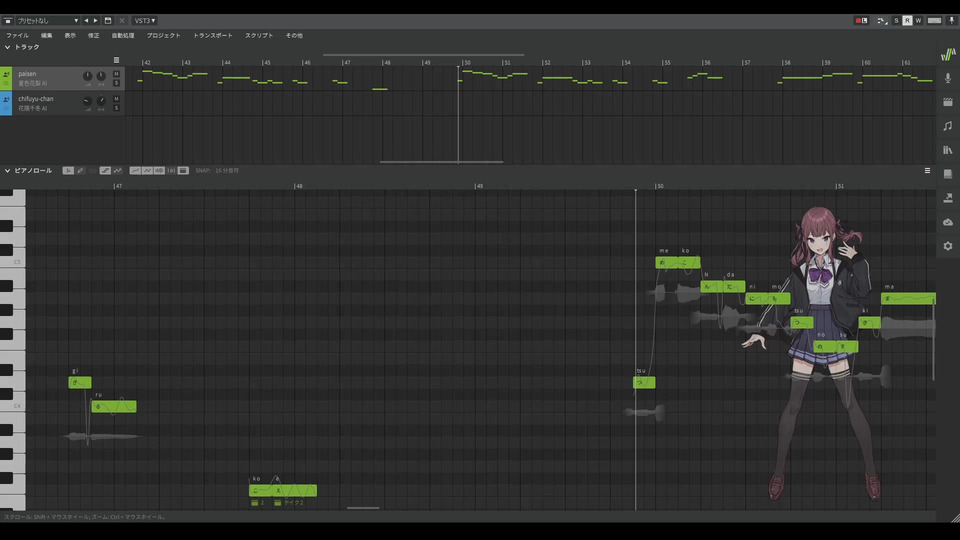This screenshot has height=540, width=960.
Task: Open the プリセットなし preset dropdown
Action: click(x=48, y=20)
